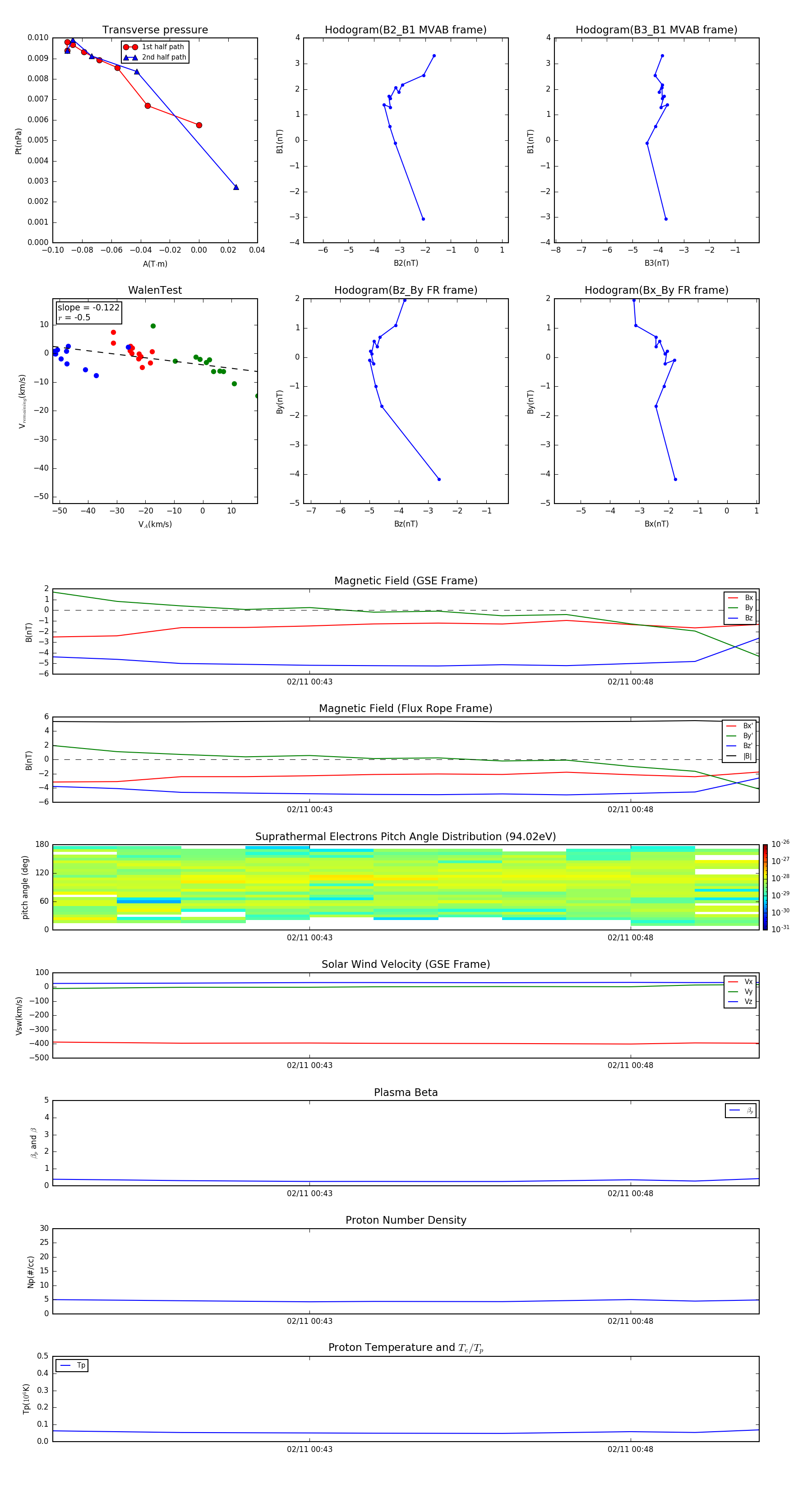Select the "Bz" entry in GSE magnetic field legend
Image resolution: width=812 pixels, height=1489 pixels.
point(740,618)
